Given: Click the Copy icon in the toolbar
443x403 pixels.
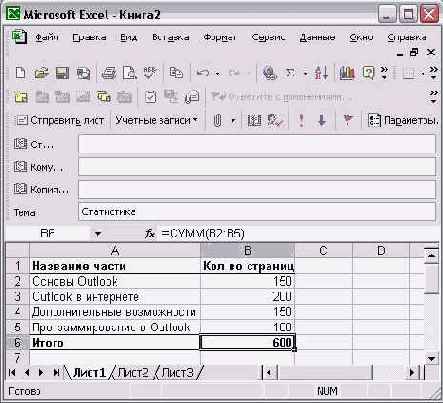Looking at the screenshot, I should [x=176, y=73].
